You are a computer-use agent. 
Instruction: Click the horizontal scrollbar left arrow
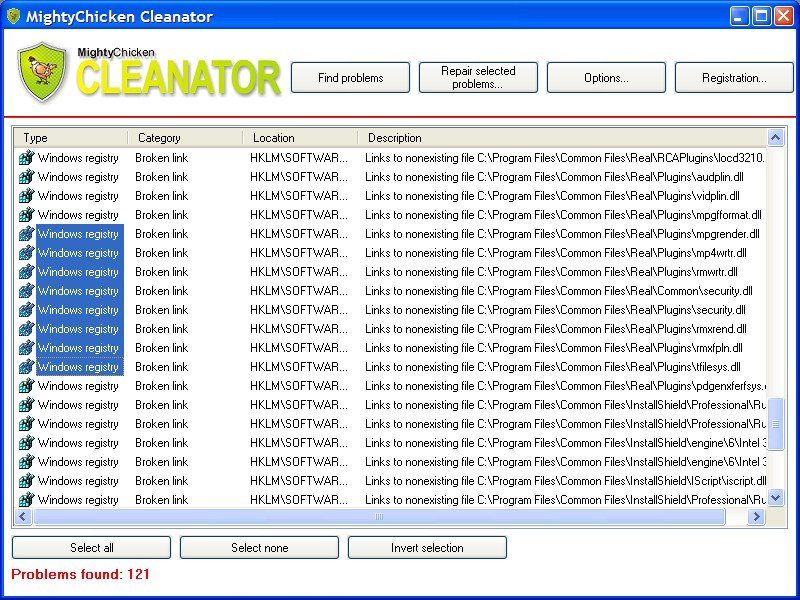[22, 517]
